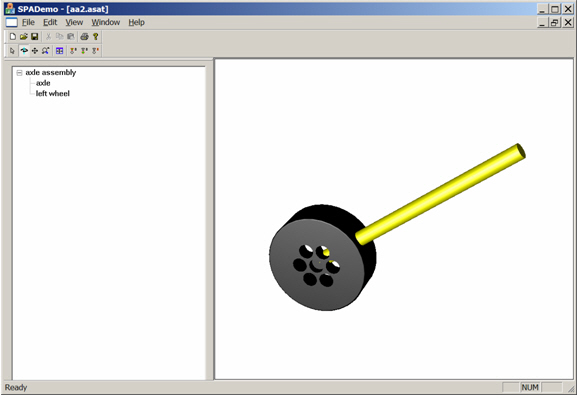Open the SPADemo application icon system menu

(10, 8)
